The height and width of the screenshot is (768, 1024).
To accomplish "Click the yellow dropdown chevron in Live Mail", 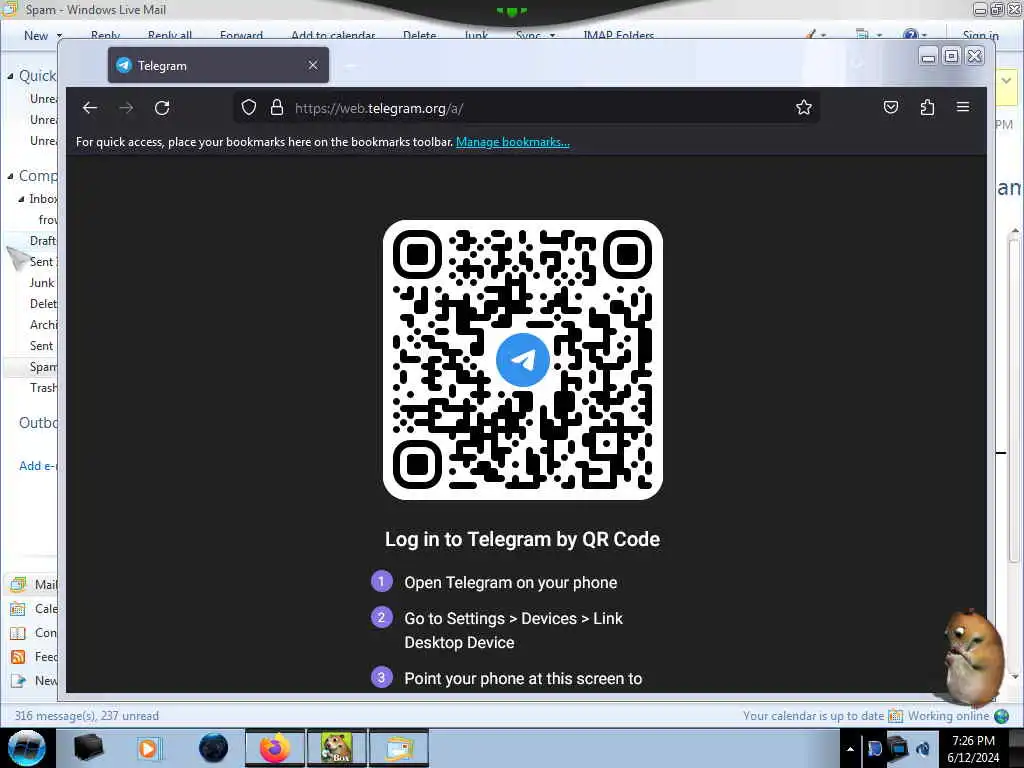I will click(1006, 81).
